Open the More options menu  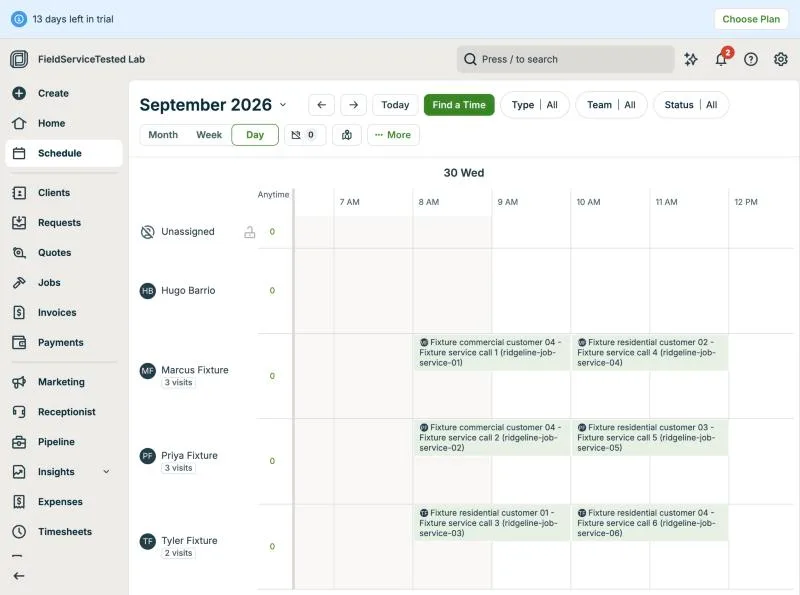(x=393, y=135)
